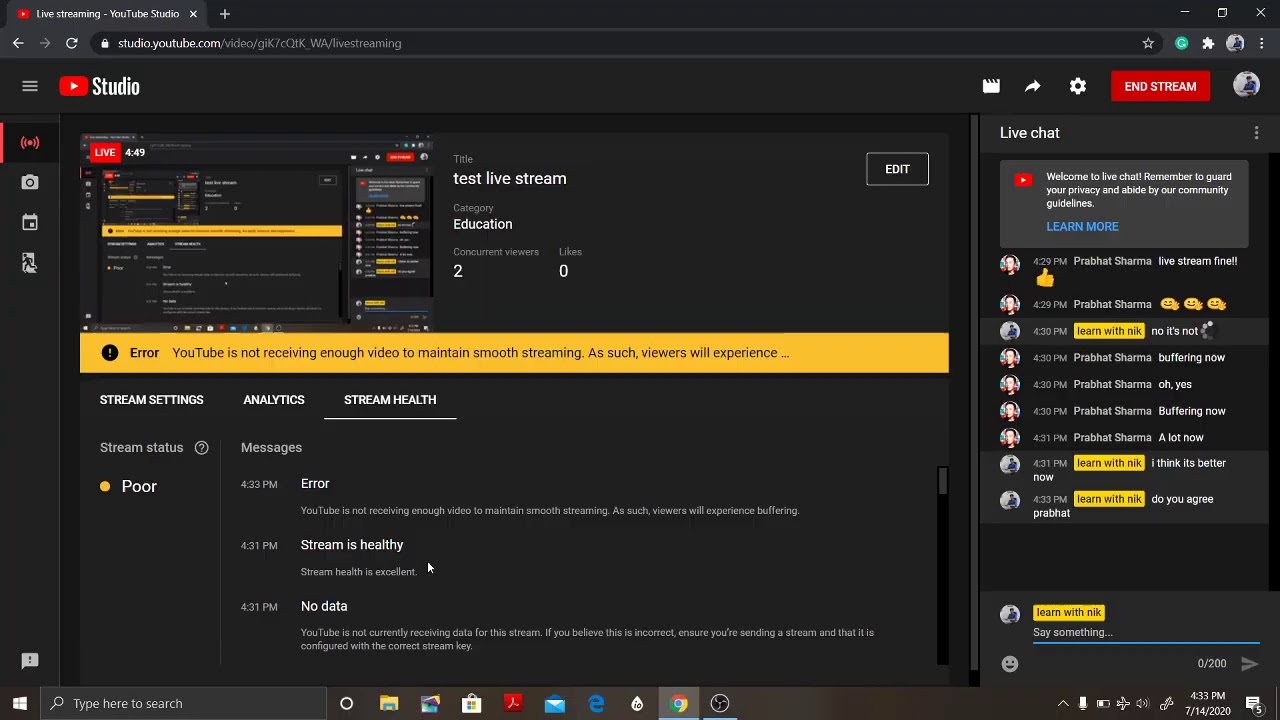Screen dimensions: 1280x720
Task: Open stream settings gear icon
Action: coord(1078,86)
